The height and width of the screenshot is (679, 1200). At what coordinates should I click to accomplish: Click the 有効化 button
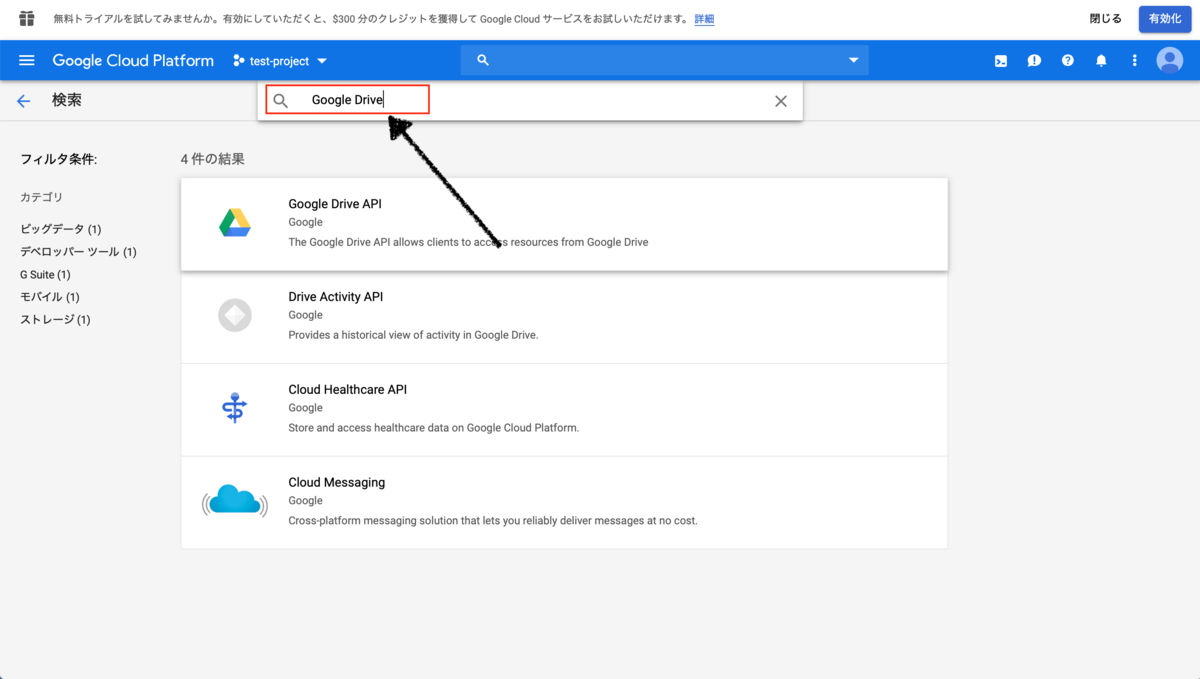[1165, 19]
